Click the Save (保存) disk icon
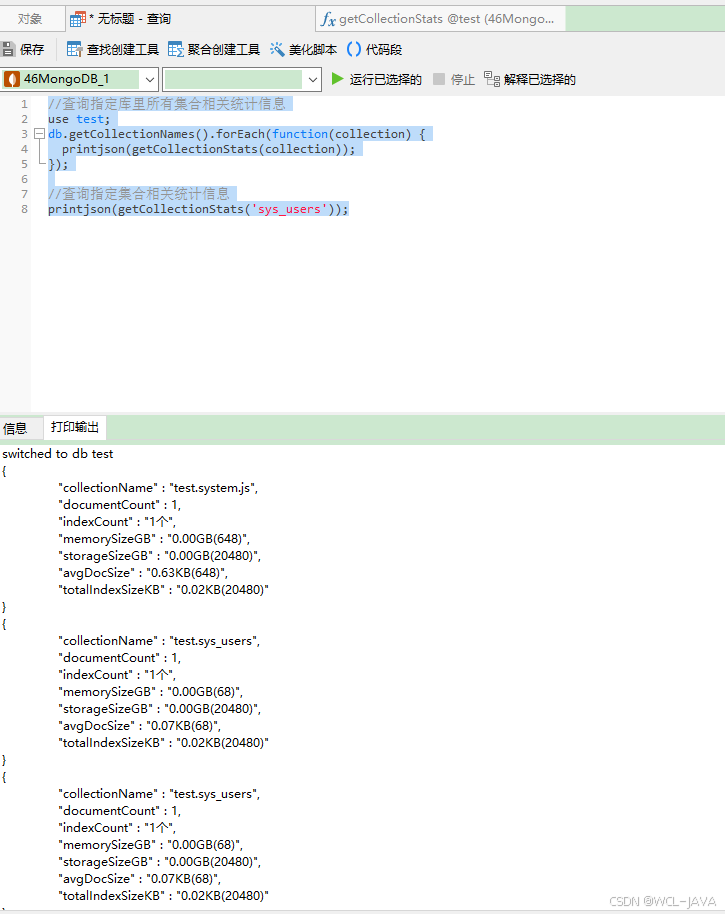Viewport: 725px width, 914px height. (x=8, y=50)
